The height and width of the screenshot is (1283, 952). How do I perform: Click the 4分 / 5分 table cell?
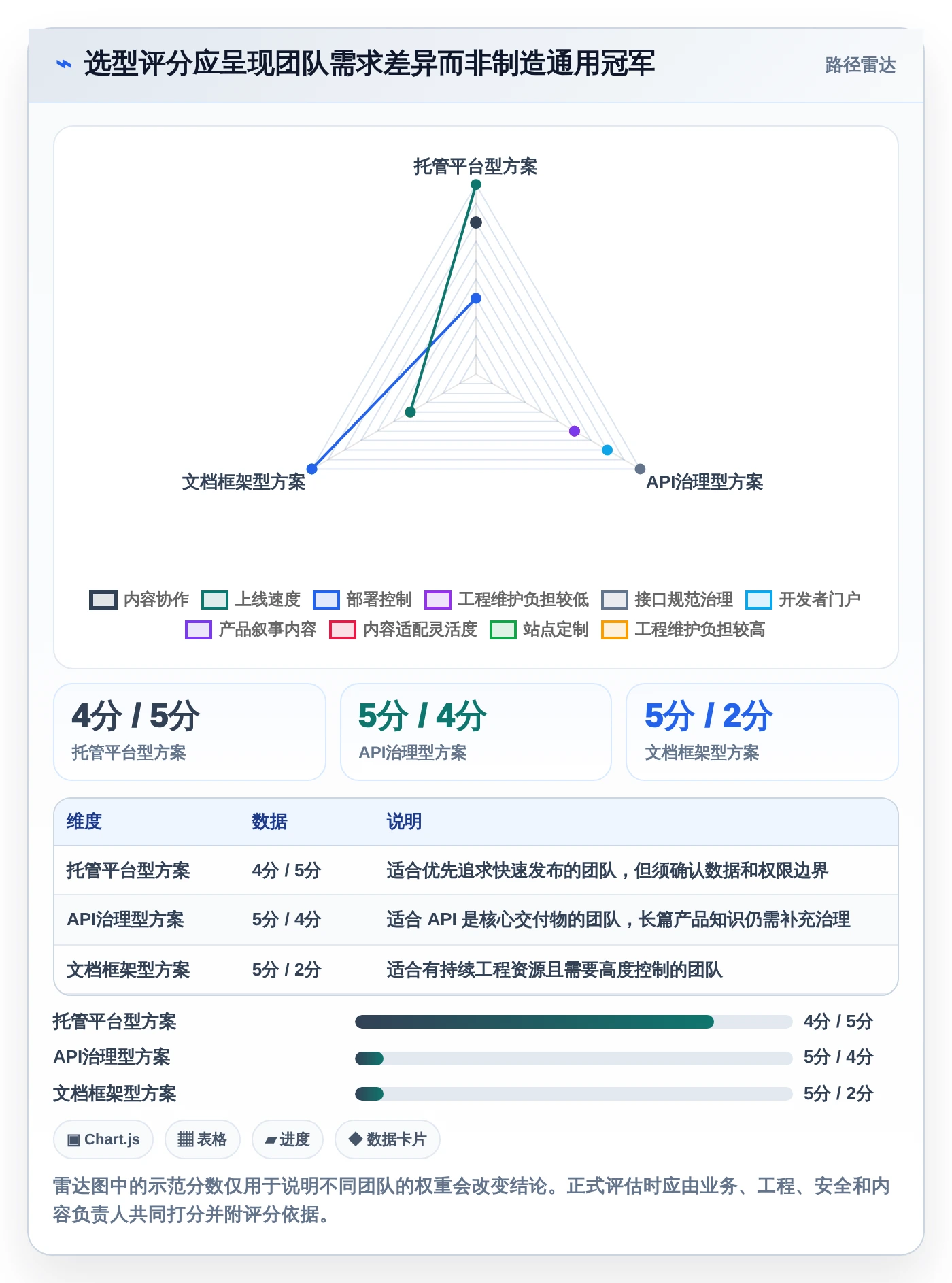286,870
